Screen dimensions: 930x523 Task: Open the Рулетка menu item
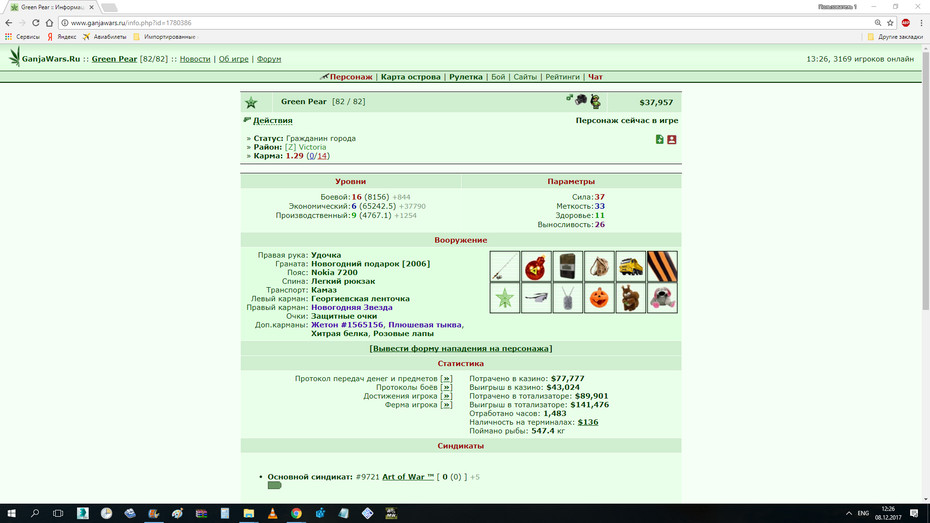pos(466,77)
